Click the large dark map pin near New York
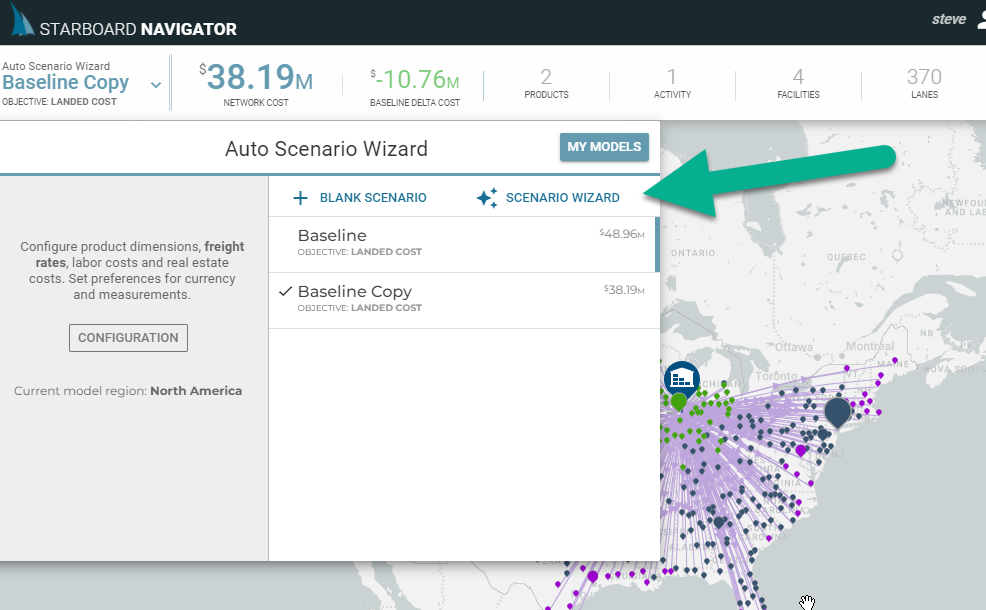 click(838, 413)
